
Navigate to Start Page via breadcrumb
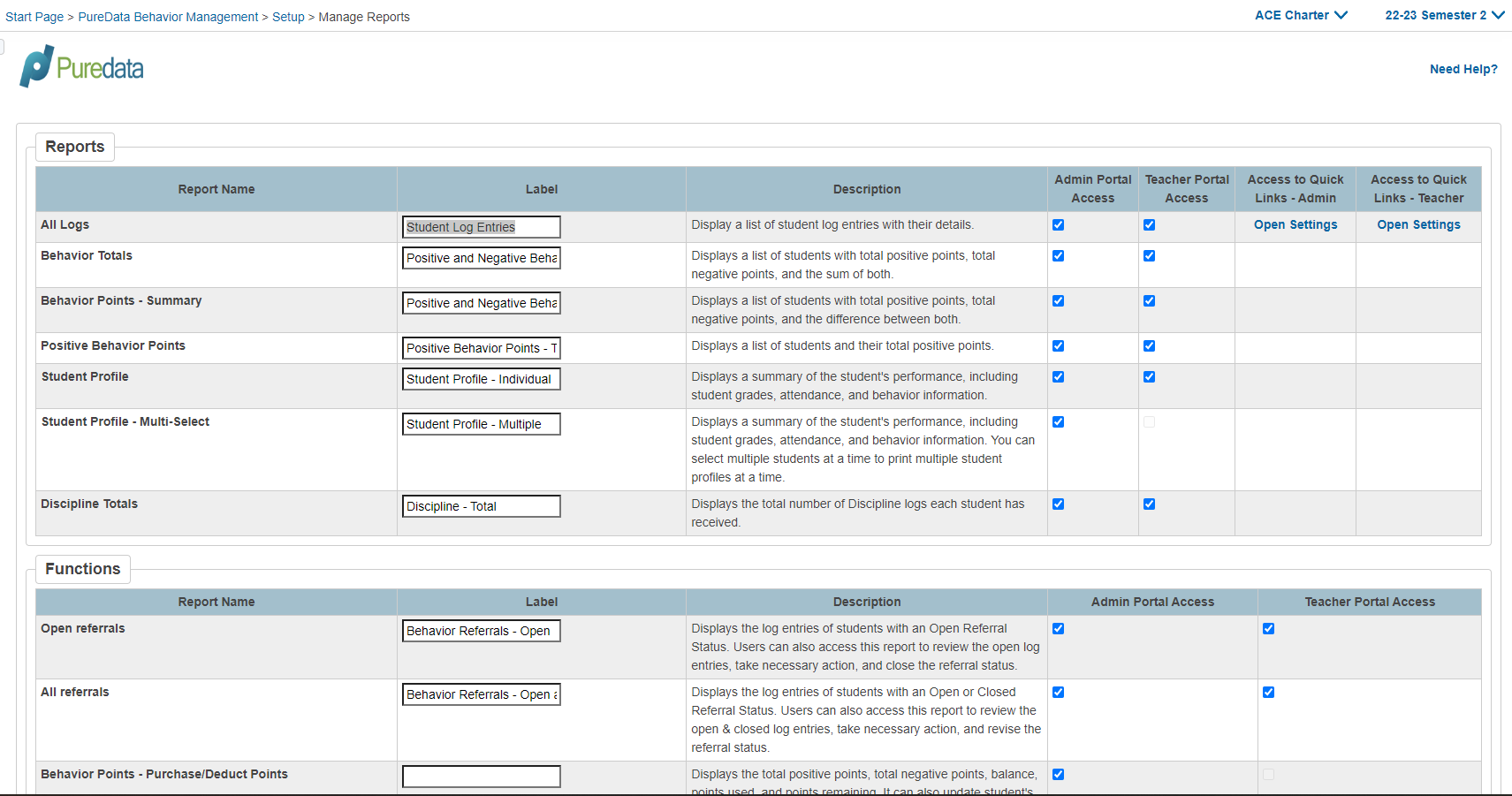[34, 16]
